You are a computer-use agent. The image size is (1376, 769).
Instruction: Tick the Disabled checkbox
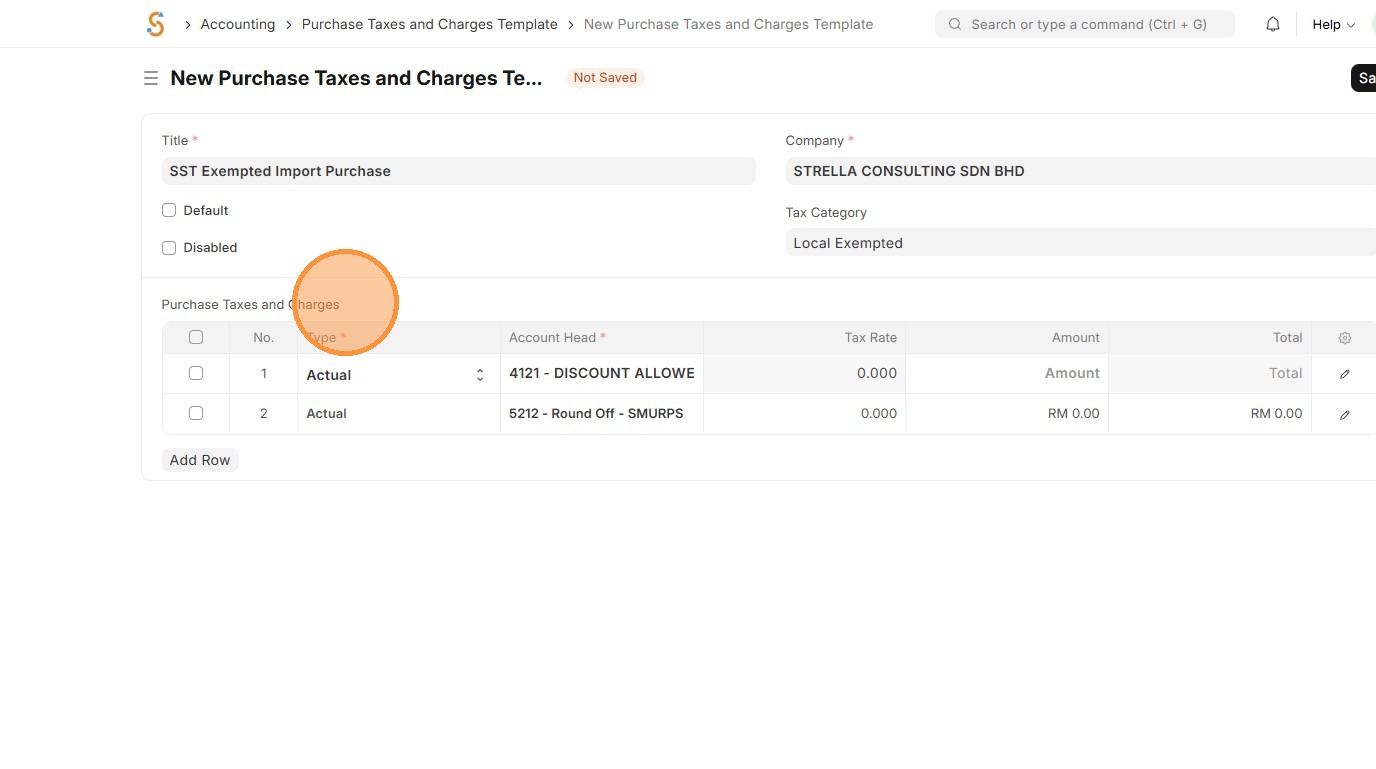(169, 247)
